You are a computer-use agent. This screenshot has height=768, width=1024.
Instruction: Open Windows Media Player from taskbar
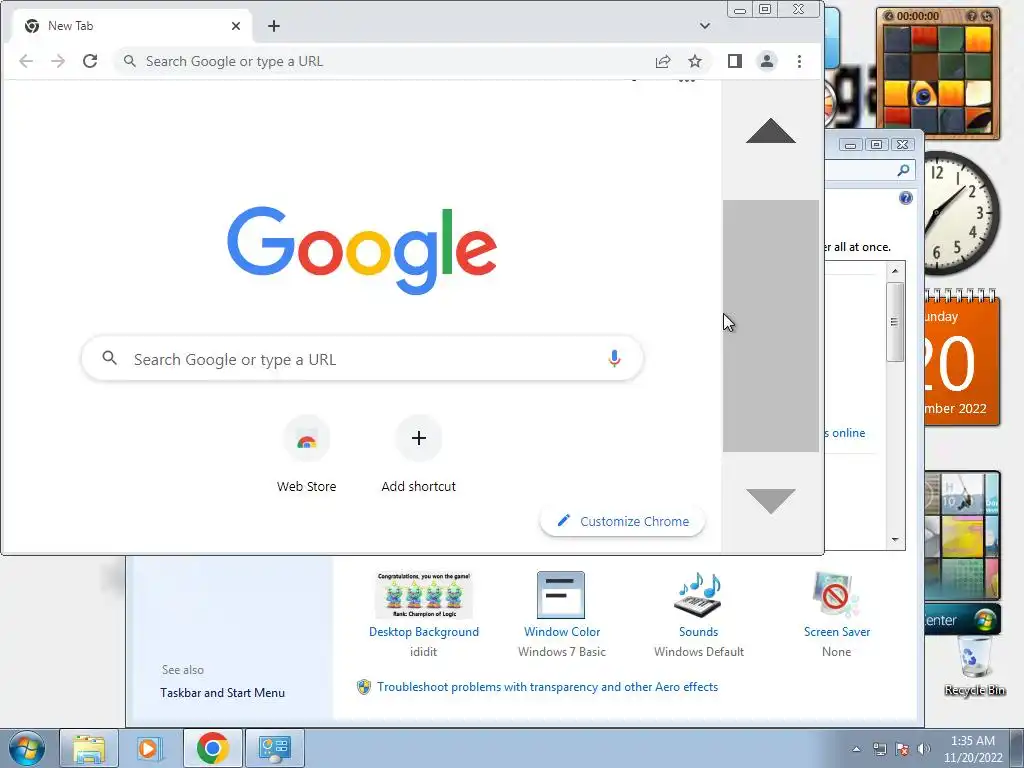point(150,748)
